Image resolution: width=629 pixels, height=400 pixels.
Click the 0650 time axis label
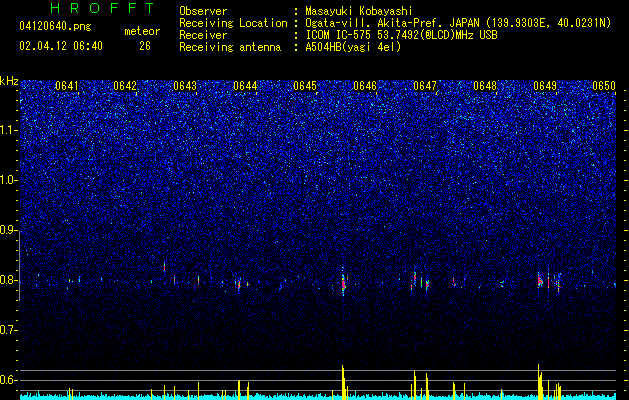pos(604,86)
